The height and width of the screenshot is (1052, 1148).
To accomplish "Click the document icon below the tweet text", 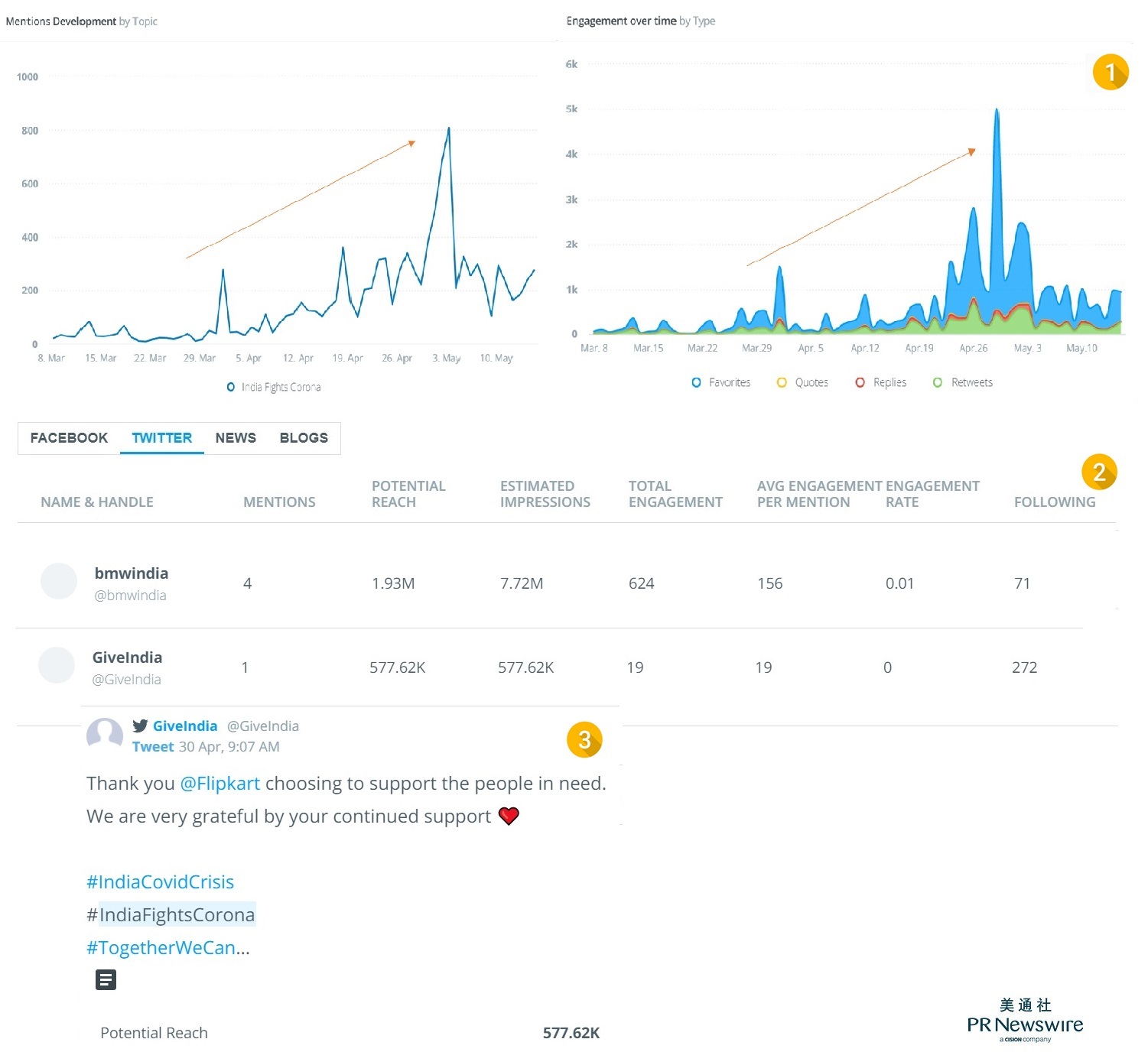I will 106,979.
